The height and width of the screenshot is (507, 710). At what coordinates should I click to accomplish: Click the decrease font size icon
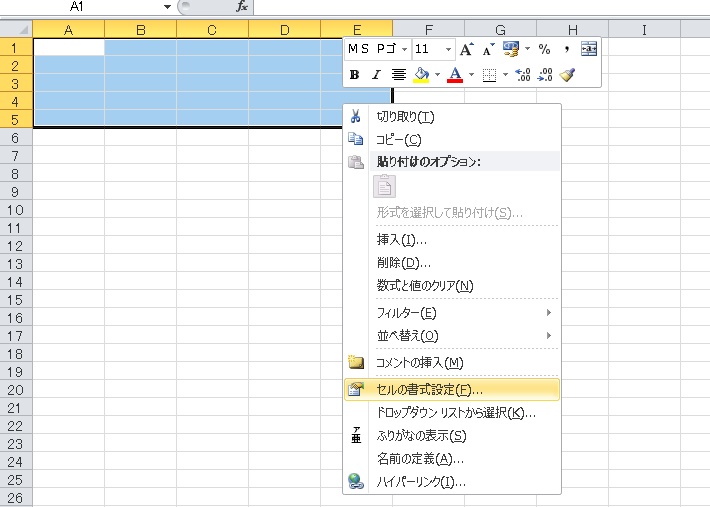coord(488,49)
